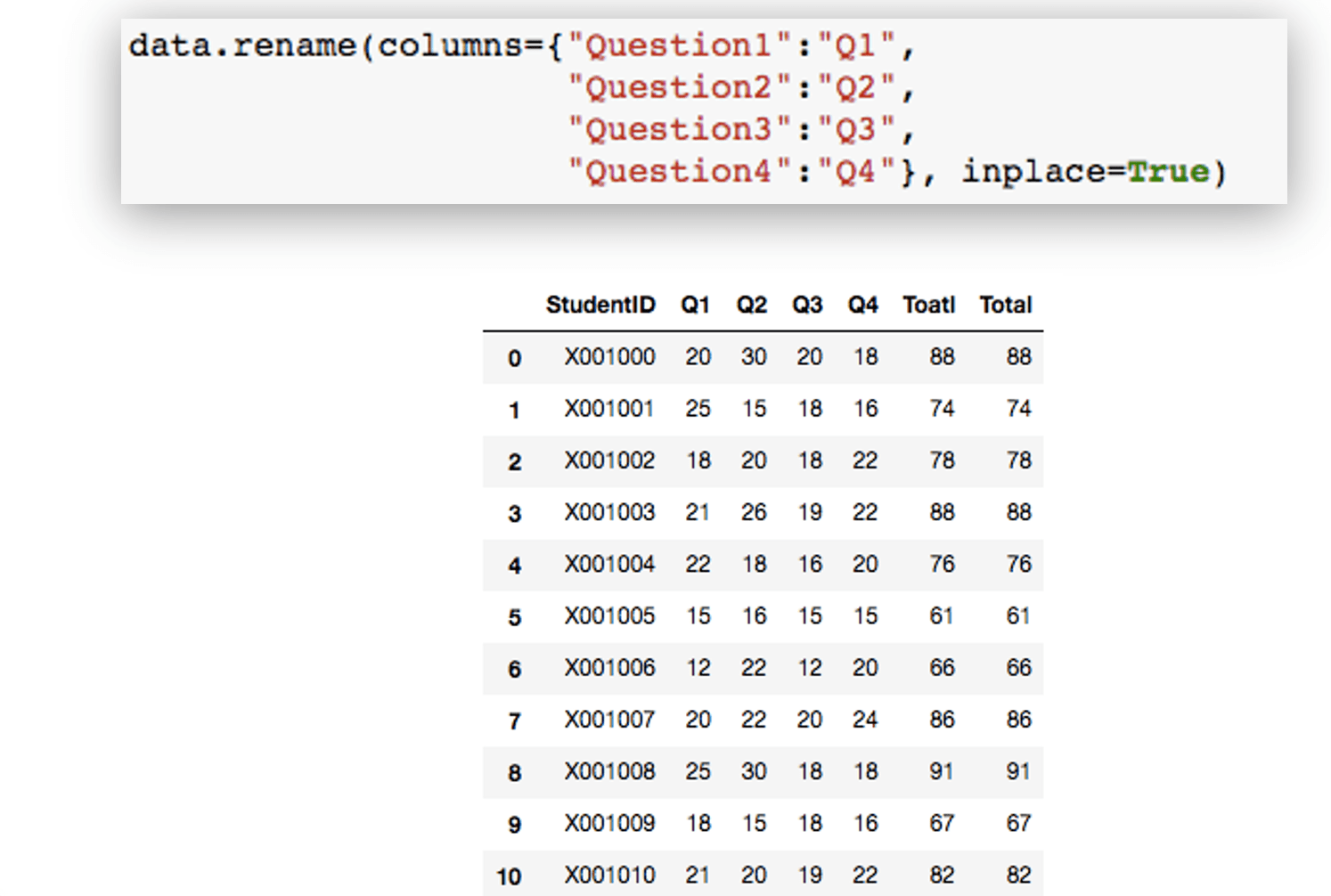Click the "Question1" string in code
The height and width of the screenshot is (896, 1331).
point(679,45)
